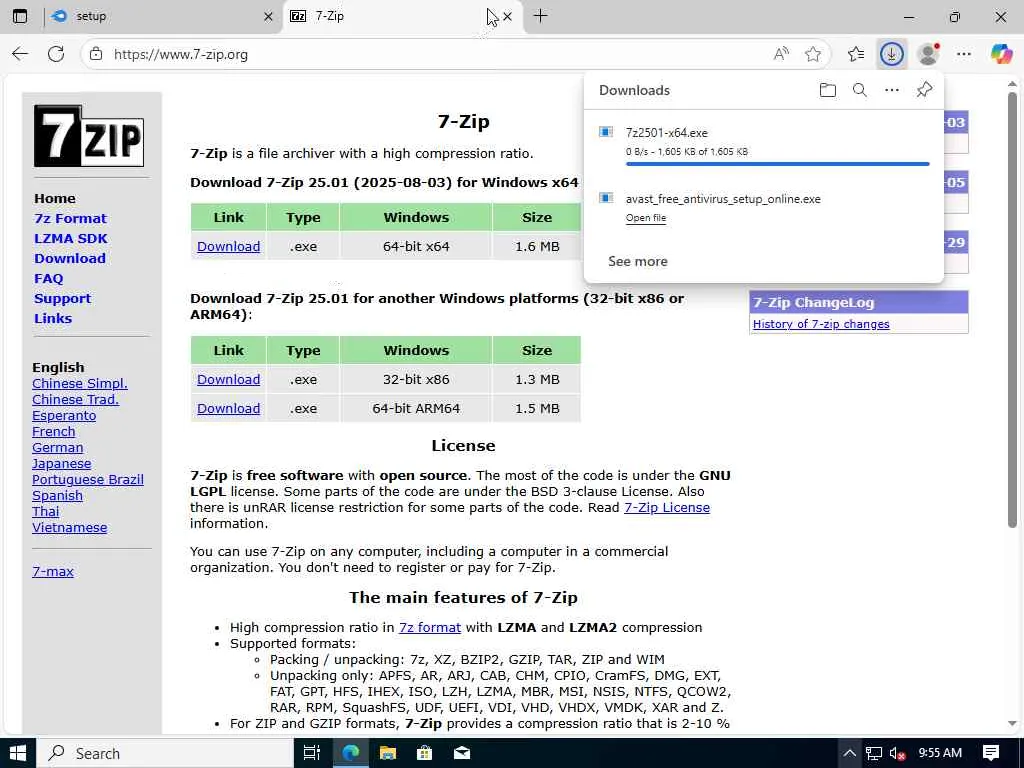The image size is (1024, 768).
Task: Open Windows Start menu
Action: (18, 753)
